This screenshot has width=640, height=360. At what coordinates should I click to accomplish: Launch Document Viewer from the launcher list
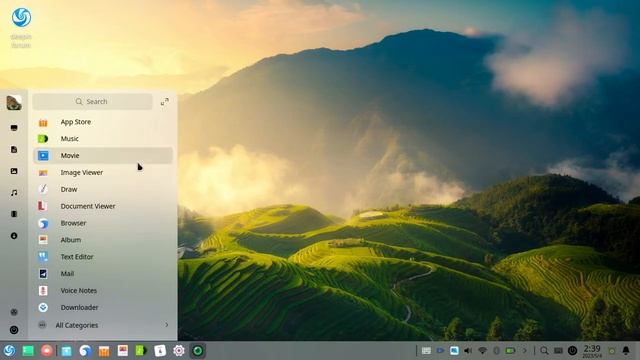(102, 206)
